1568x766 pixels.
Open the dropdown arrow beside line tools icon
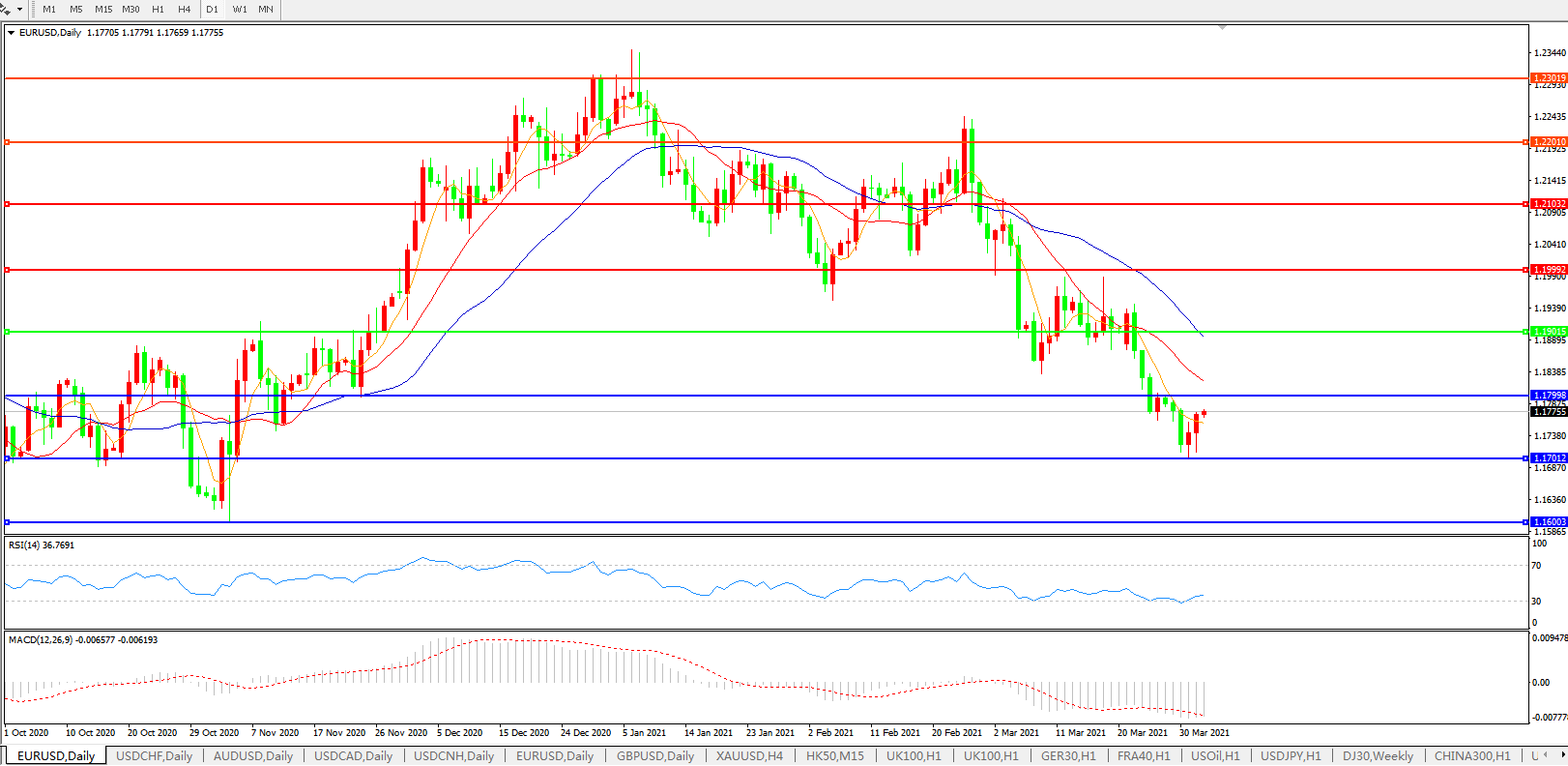click(19, 9)
